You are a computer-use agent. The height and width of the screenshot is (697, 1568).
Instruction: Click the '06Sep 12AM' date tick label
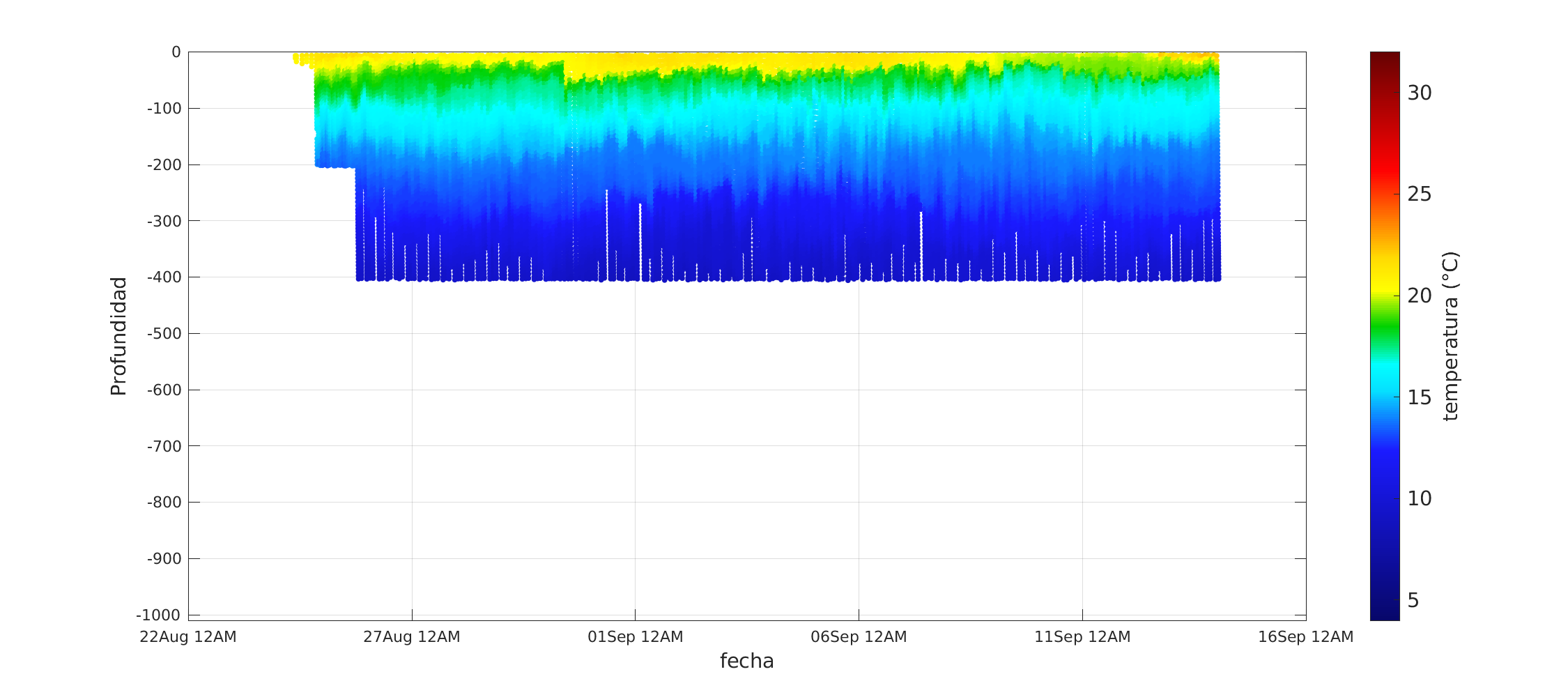pos(859,637)
